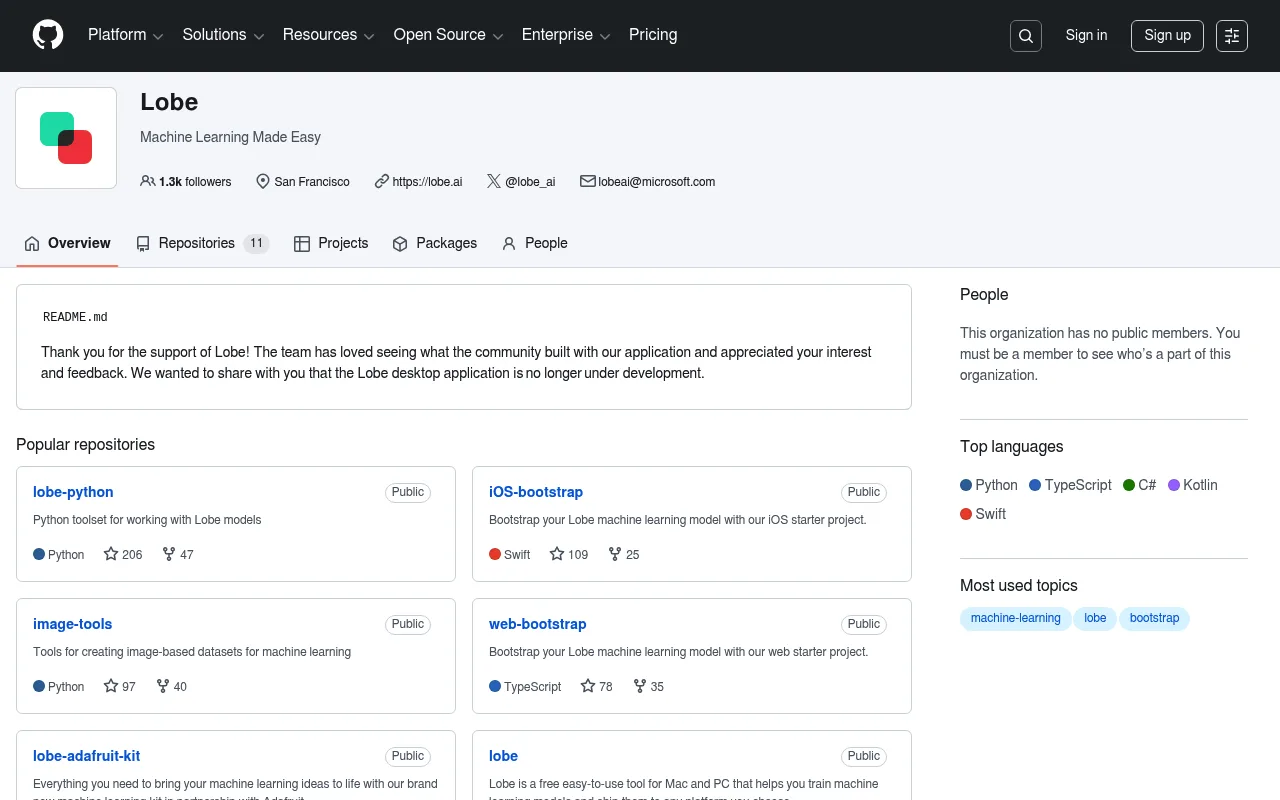1280x800 pixels.
Task: Click the Sign in link
Action: (x=1086, y=35)
